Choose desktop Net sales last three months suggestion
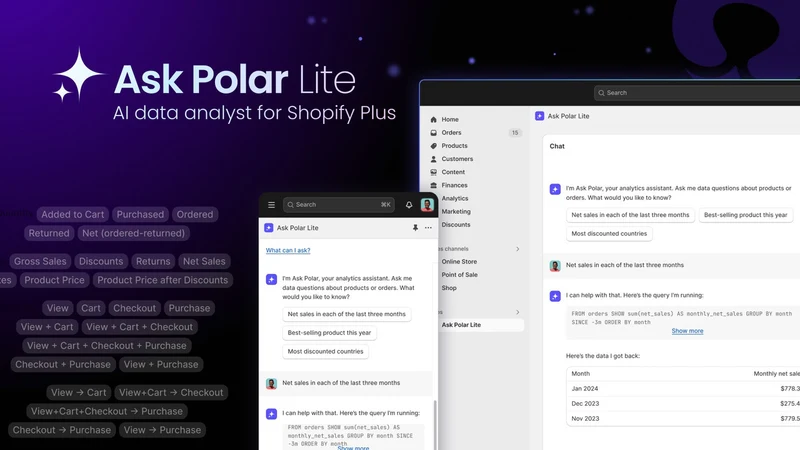800x450 pixels. click(630, 215)
